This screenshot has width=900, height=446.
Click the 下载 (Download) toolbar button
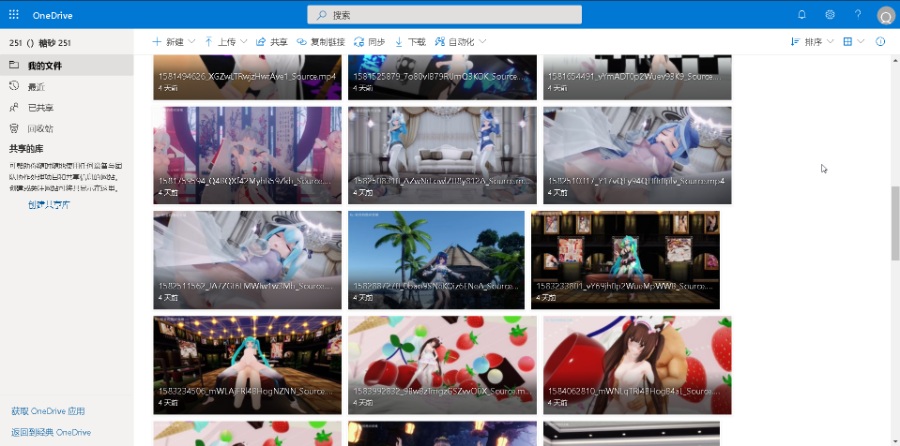coord(410,42)
